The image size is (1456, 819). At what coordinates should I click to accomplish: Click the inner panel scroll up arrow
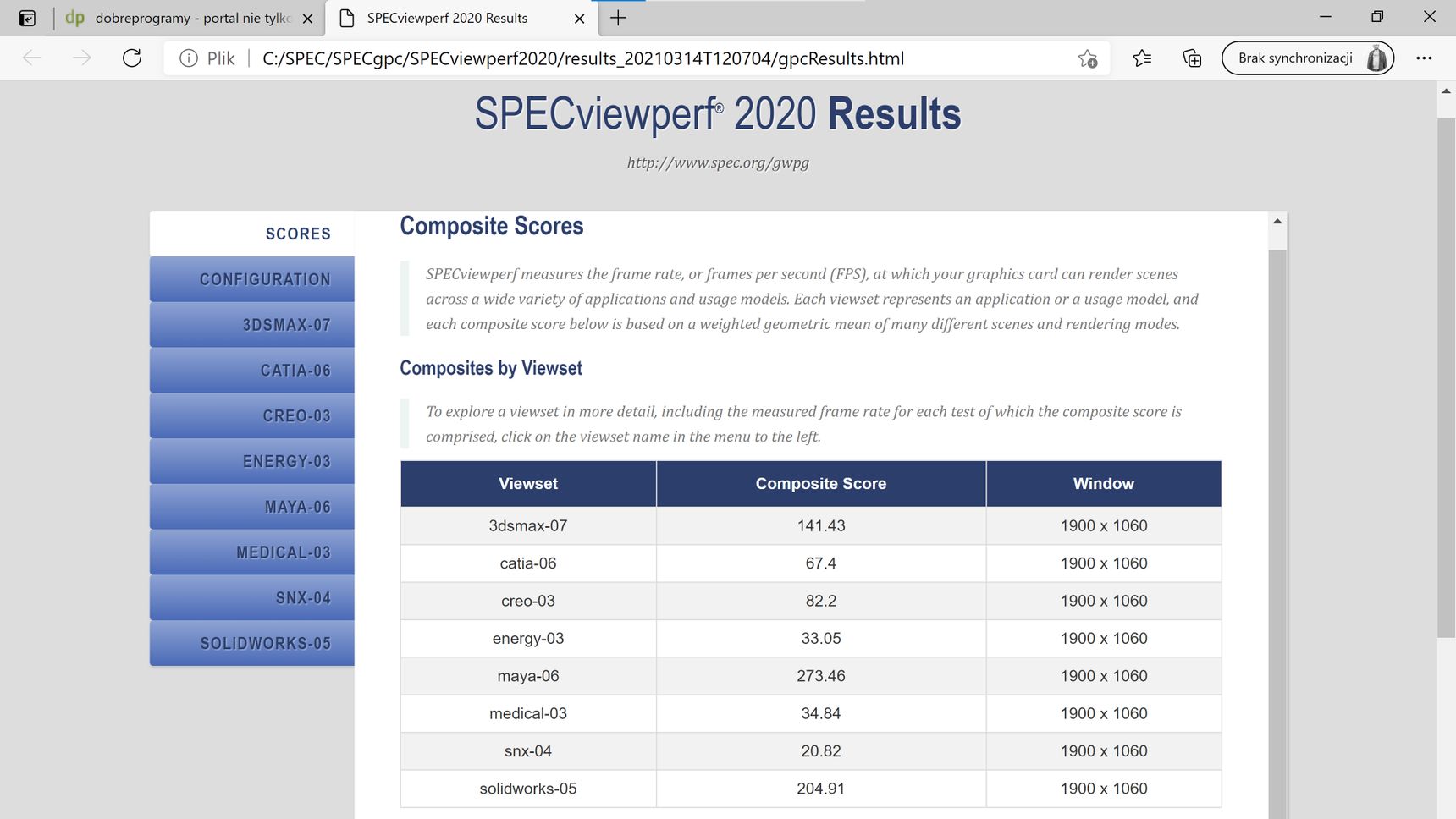[x=1277, y=221]
